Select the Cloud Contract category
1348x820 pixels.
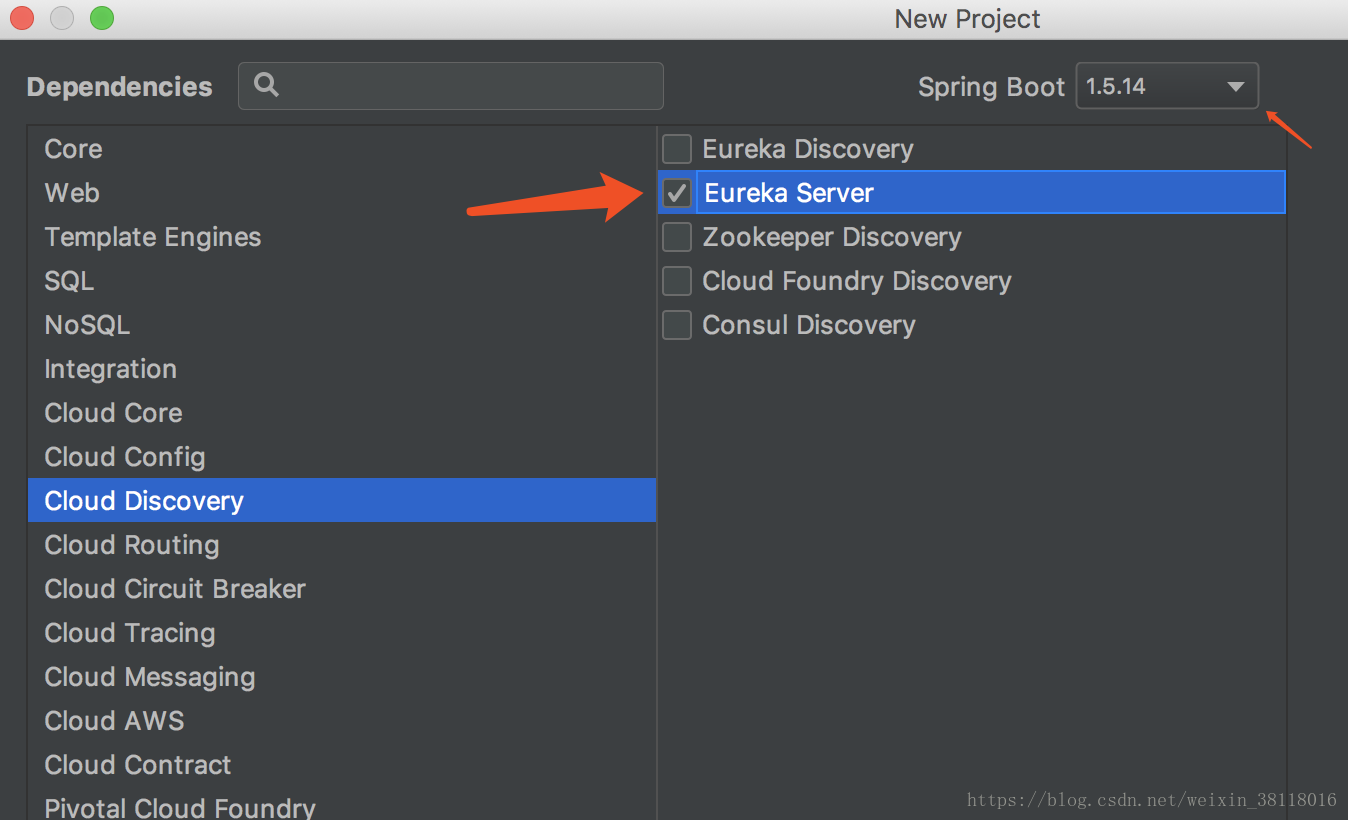pyautogui.click(x=342, y=765)
